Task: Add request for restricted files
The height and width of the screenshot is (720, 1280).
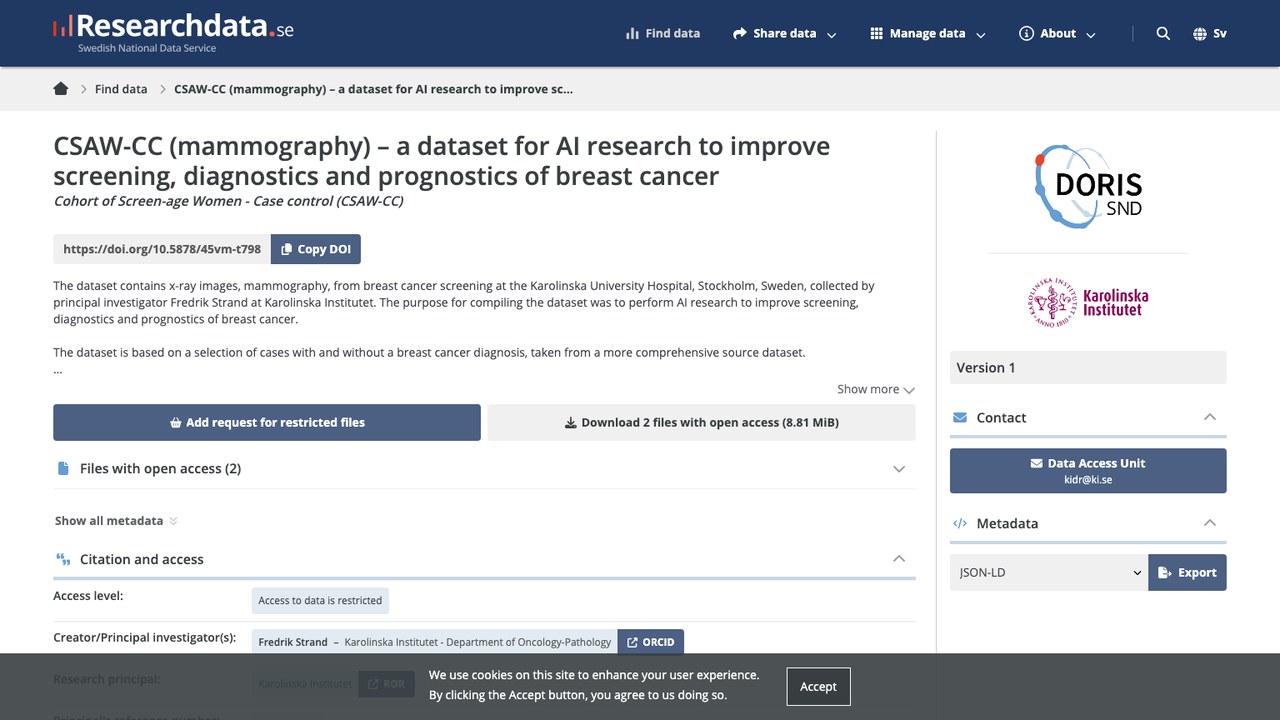Action: (x=267, y=422)
